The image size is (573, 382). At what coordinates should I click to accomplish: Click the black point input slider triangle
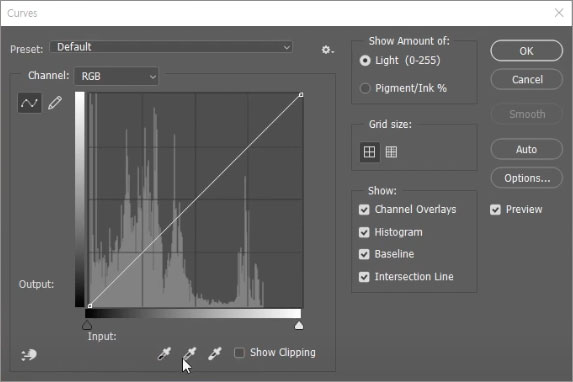(x=87, y=325)
